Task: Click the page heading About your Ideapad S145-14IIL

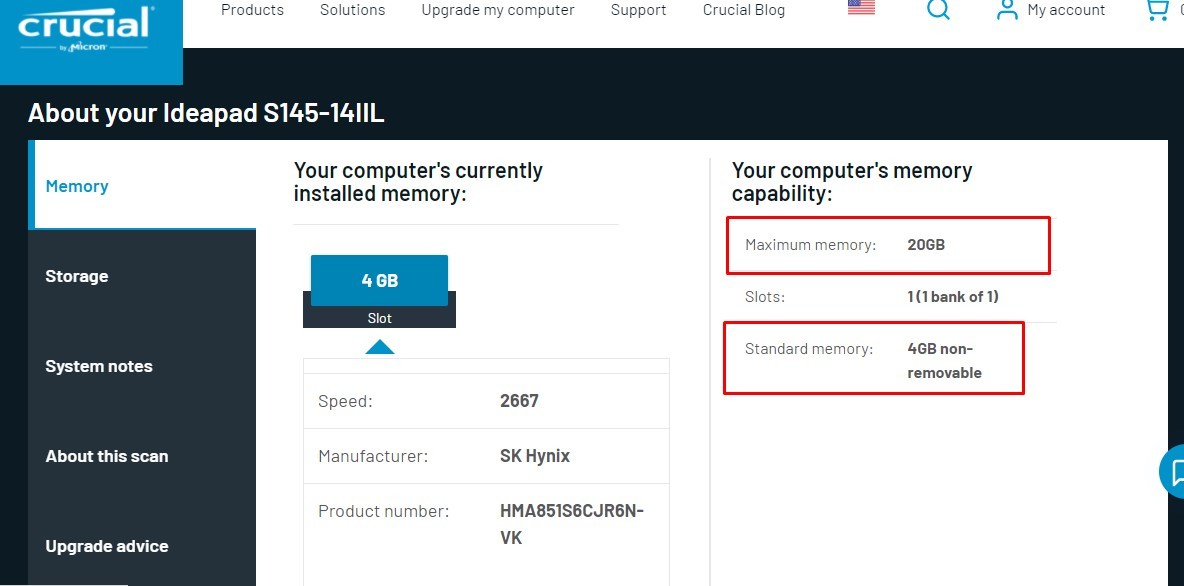Action: pyautogui.click(x=206, y=113)
